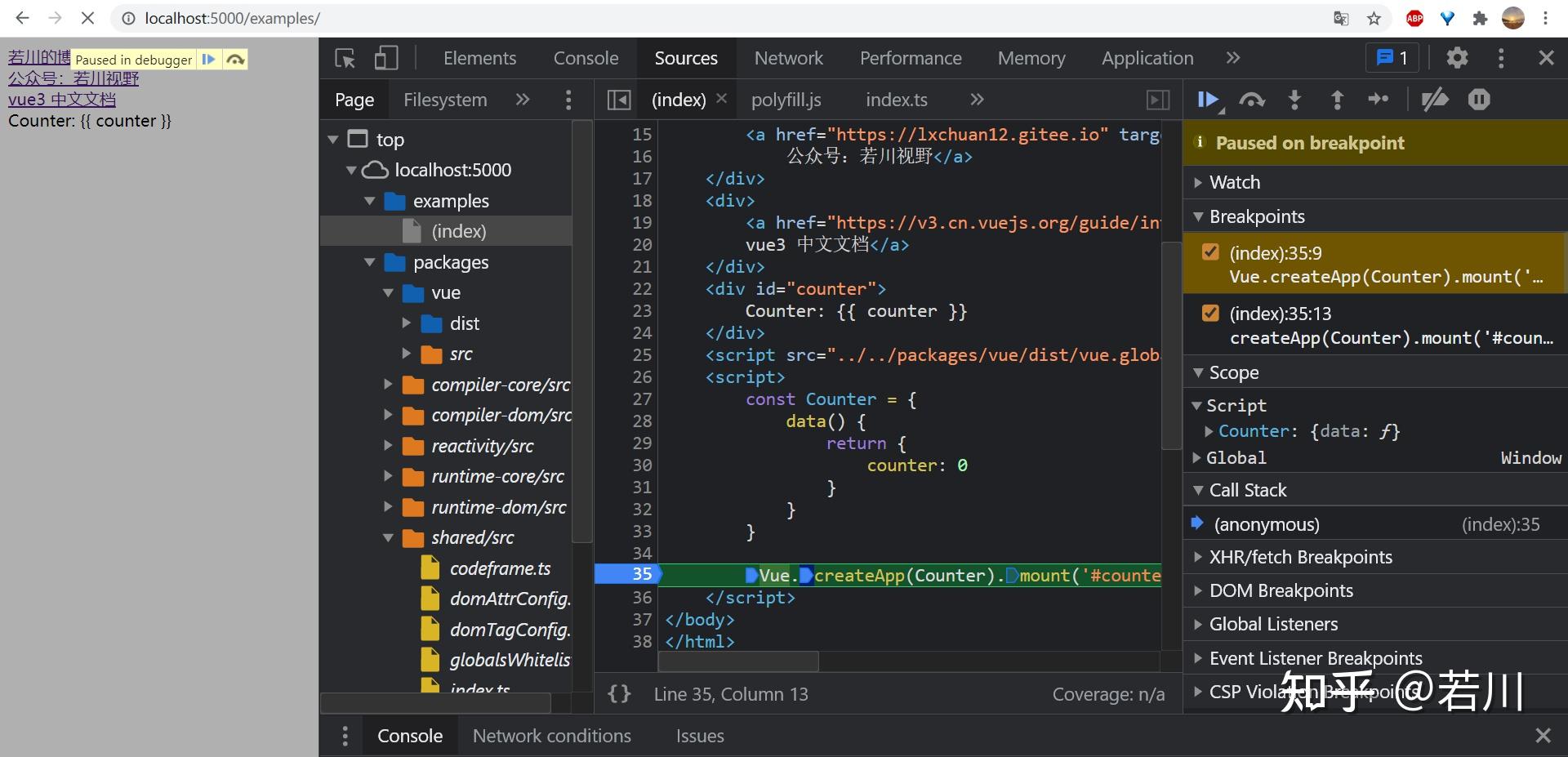
Task: Step into next function call
Action: 1294,100
